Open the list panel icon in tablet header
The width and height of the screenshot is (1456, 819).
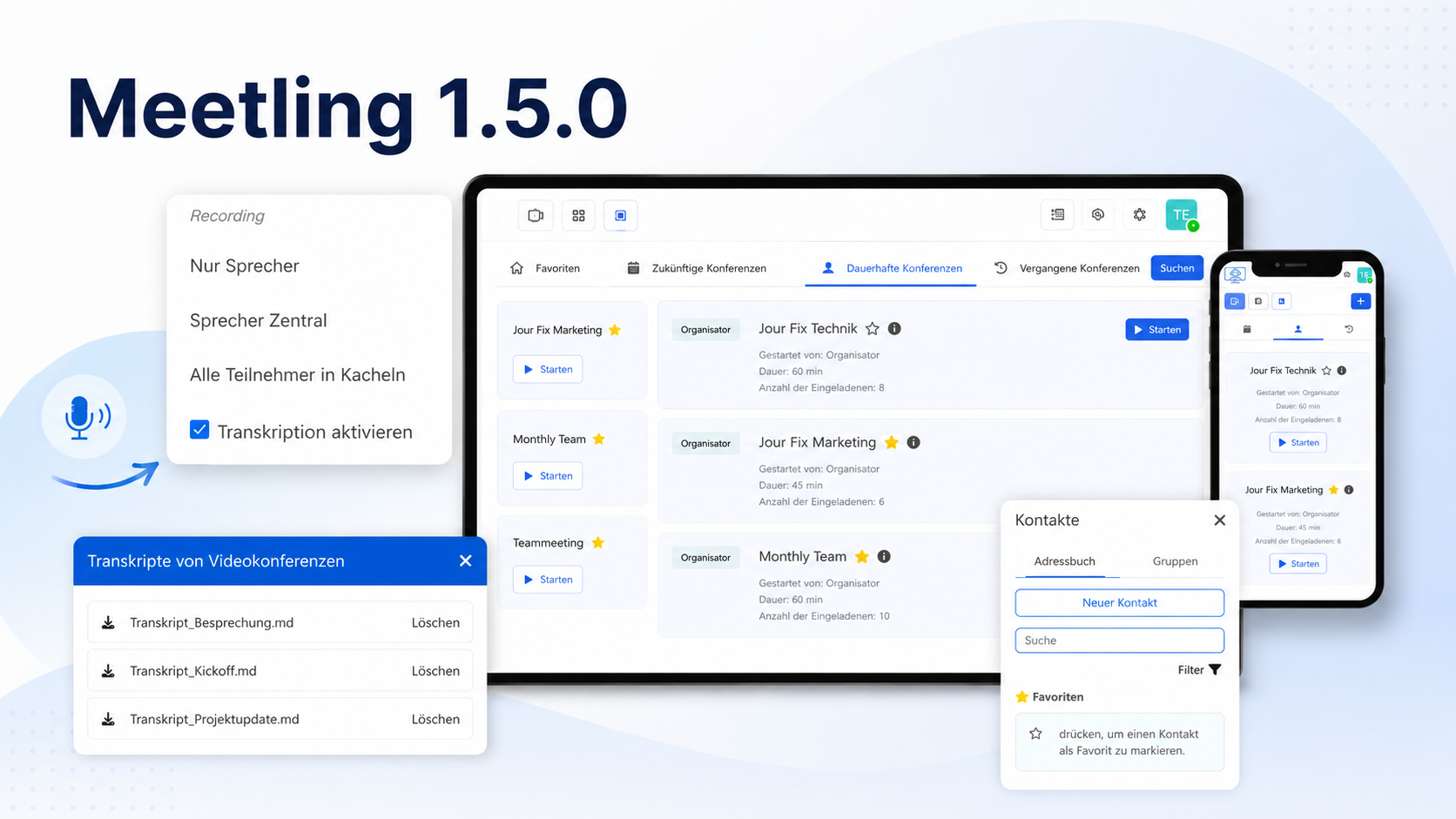[1058, 214]
